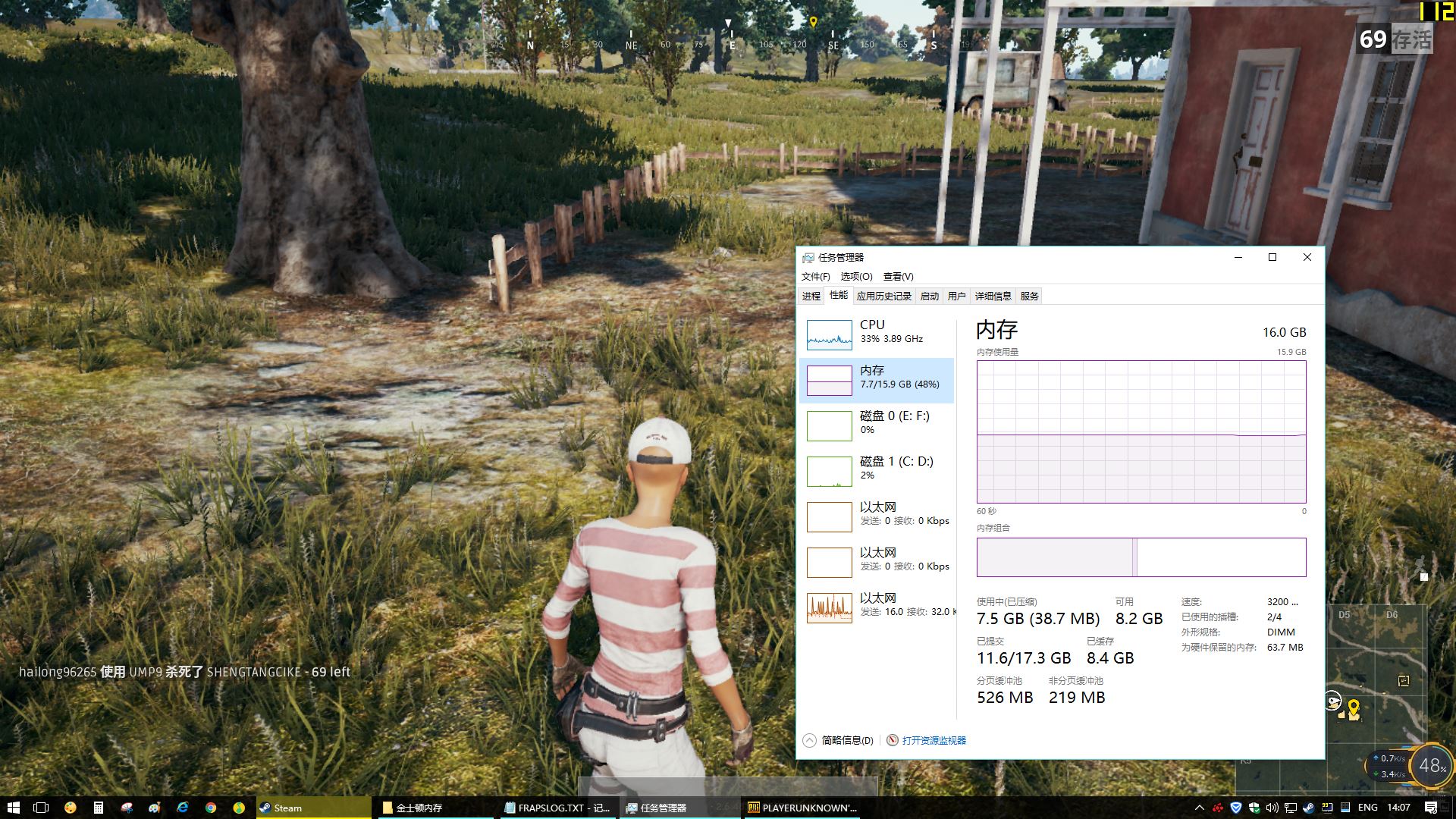Screen dimensions: 1456x819
Task: Click the 69 存活 alive counter
Action: coord(1395,39)
